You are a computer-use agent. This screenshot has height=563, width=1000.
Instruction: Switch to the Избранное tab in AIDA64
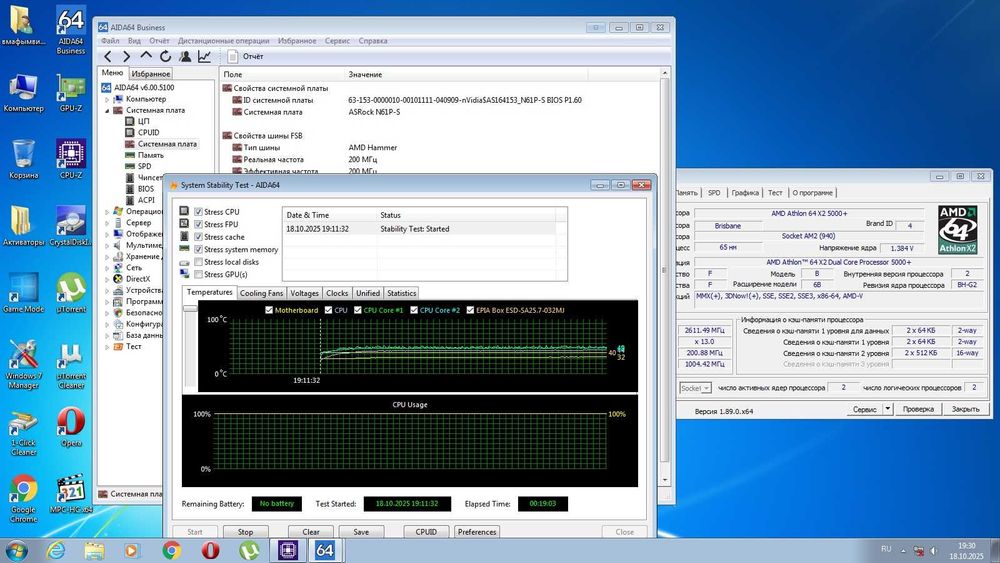[x=151, y=74]
